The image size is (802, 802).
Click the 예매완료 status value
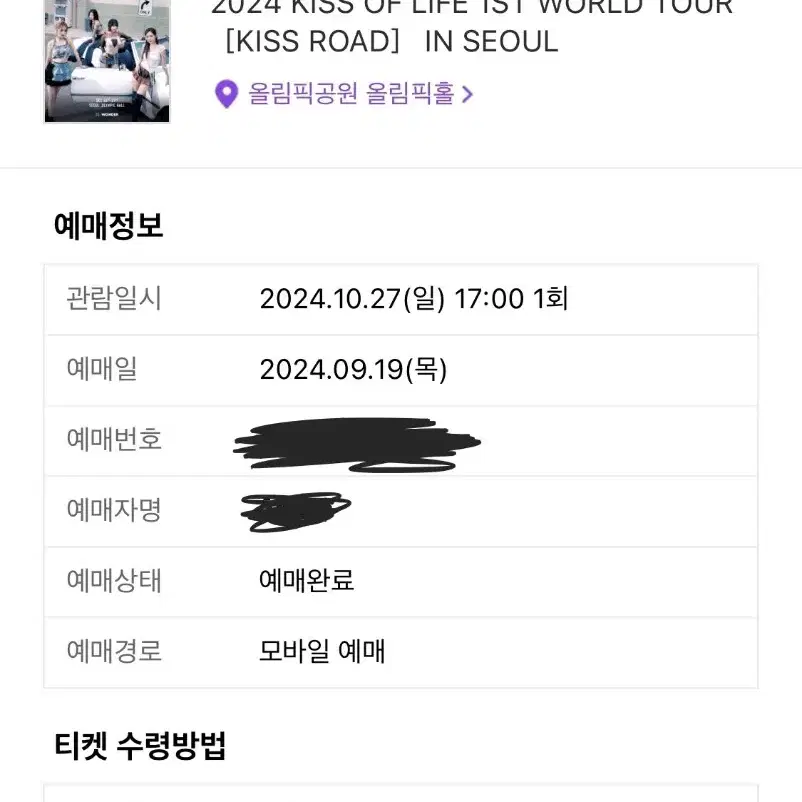pyautogui.click(x=306, y=581)
